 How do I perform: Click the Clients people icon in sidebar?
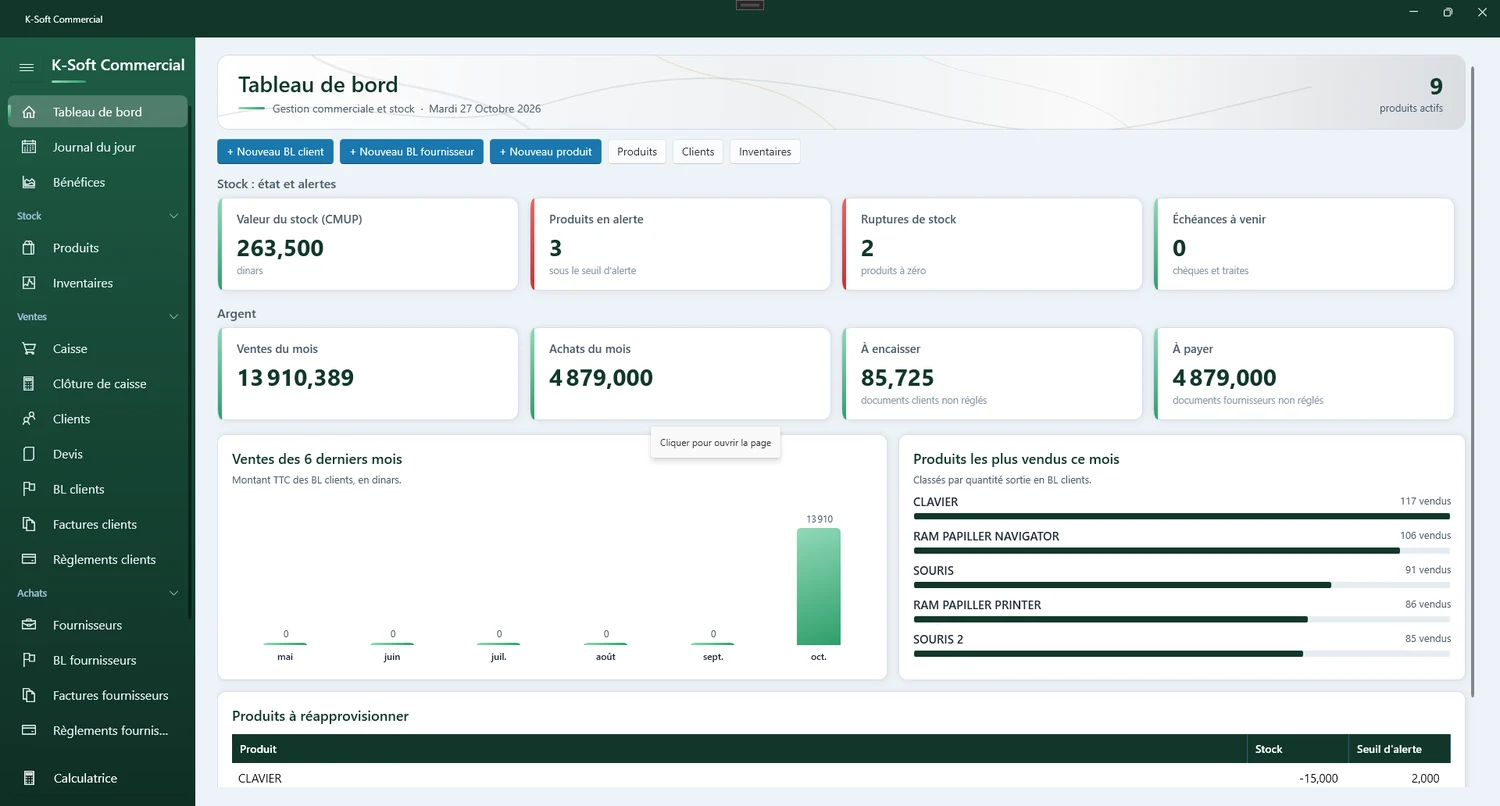pos(29,419)
